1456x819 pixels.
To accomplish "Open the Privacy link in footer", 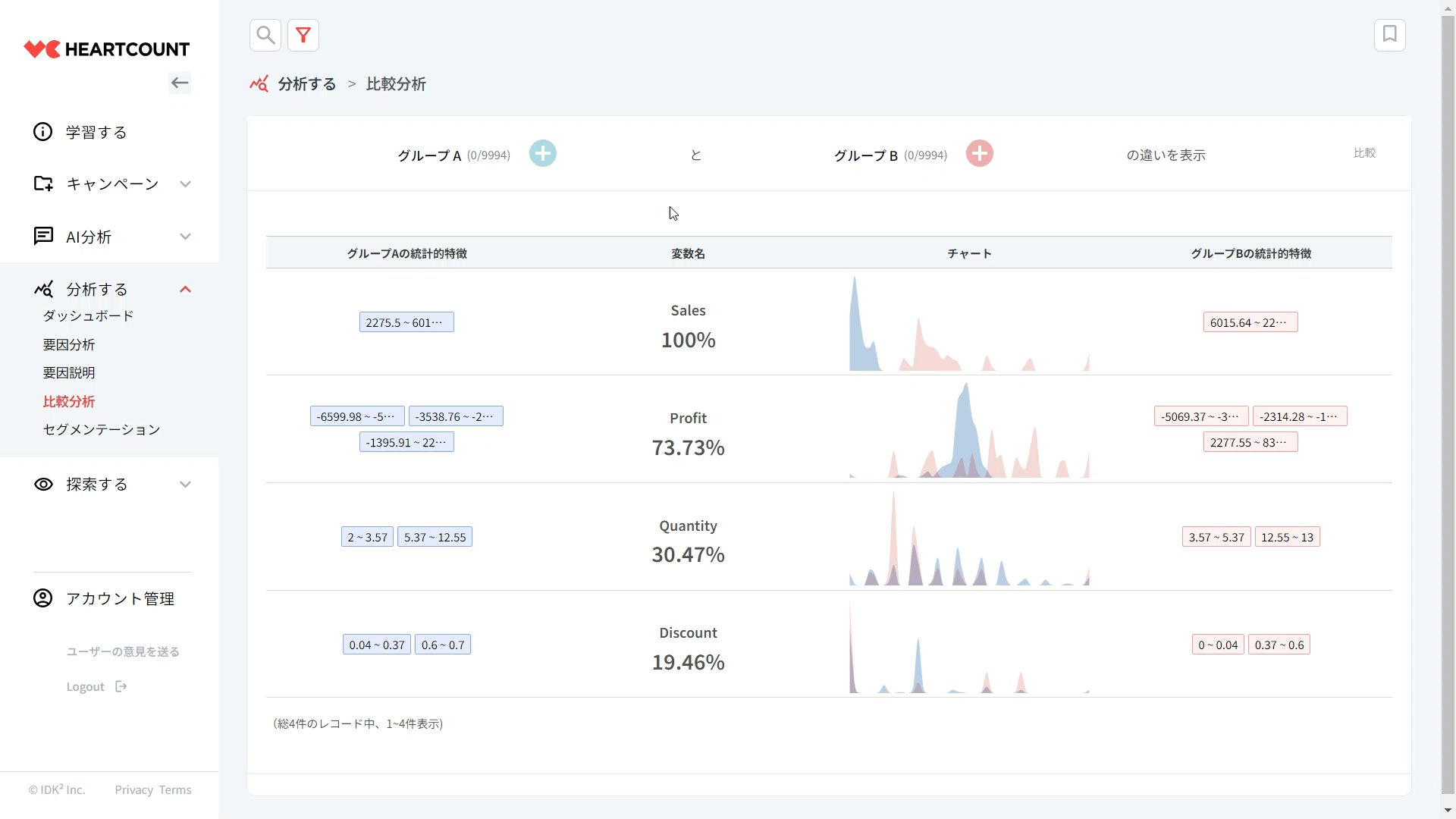I will click(x=133, y=789).
